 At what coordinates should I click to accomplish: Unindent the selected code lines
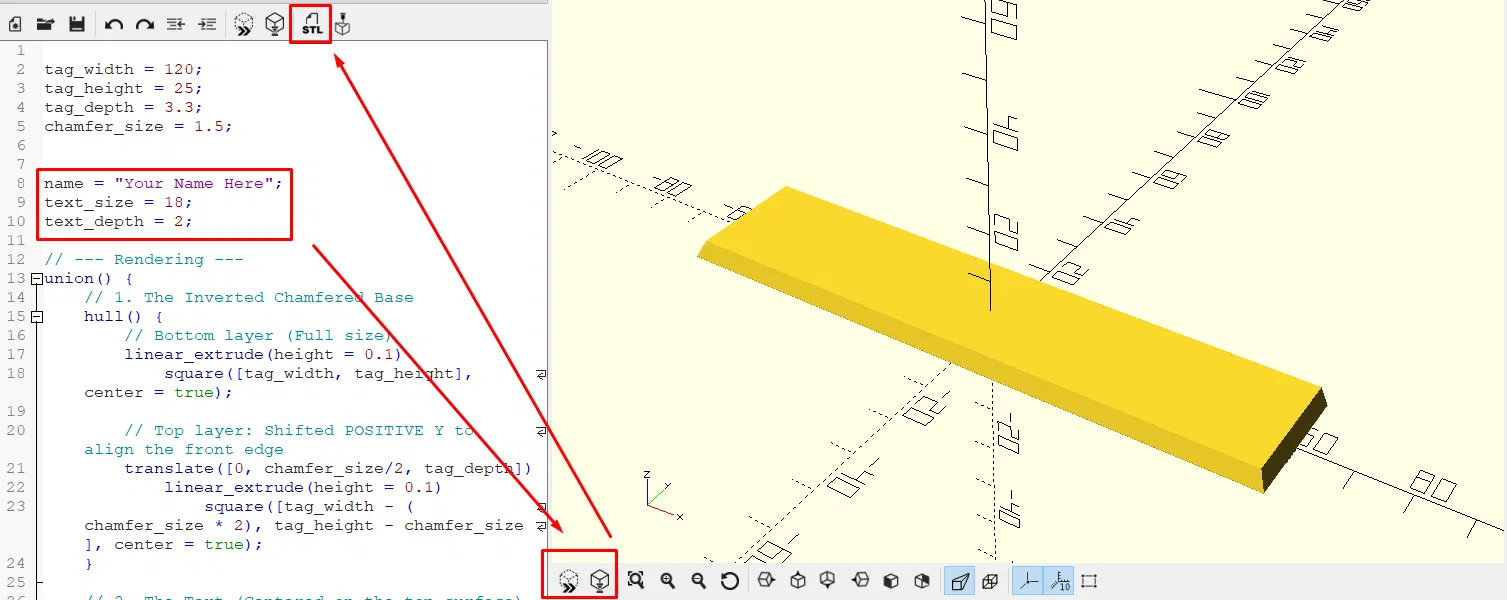click(176, 24)
